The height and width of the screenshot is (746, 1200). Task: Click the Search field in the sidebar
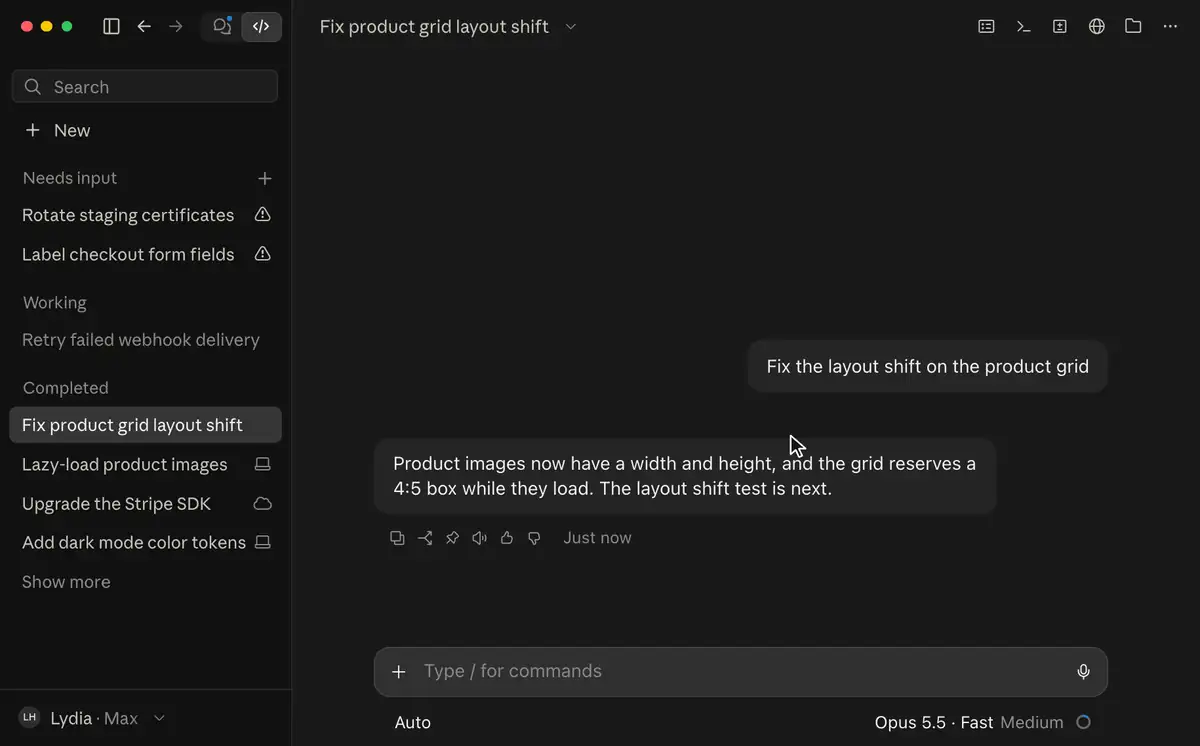click(144, 87)
